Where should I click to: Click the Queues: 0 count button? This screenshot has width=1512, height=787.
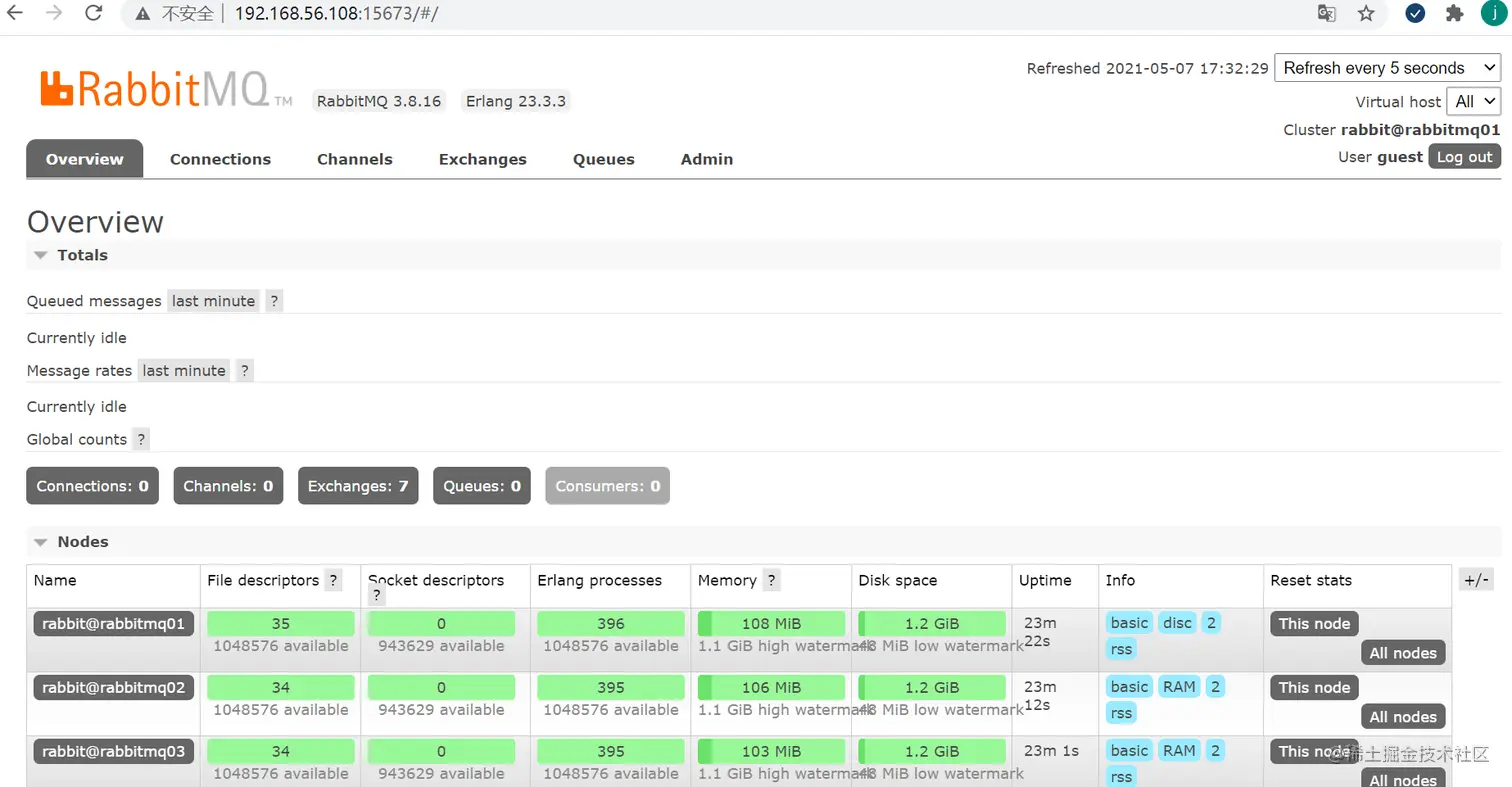482,486
